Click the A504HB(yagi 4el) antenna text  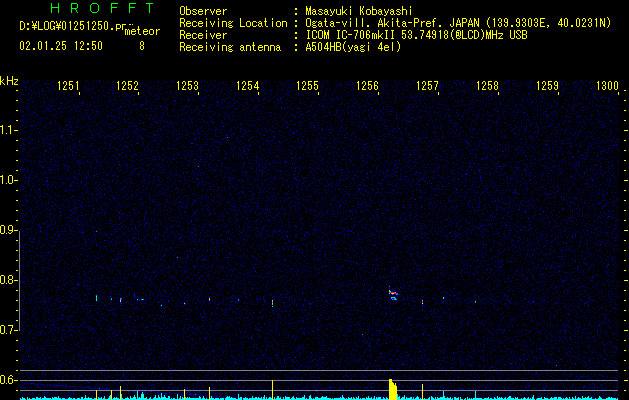pyautogui.click(x=353, y=47)
